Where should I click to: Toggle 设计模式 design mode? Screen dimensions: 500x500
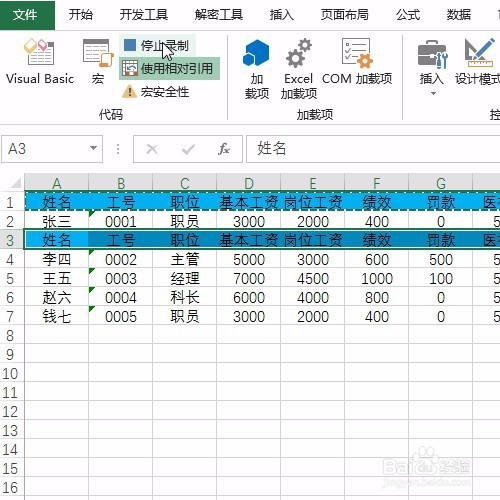[477, 62]
